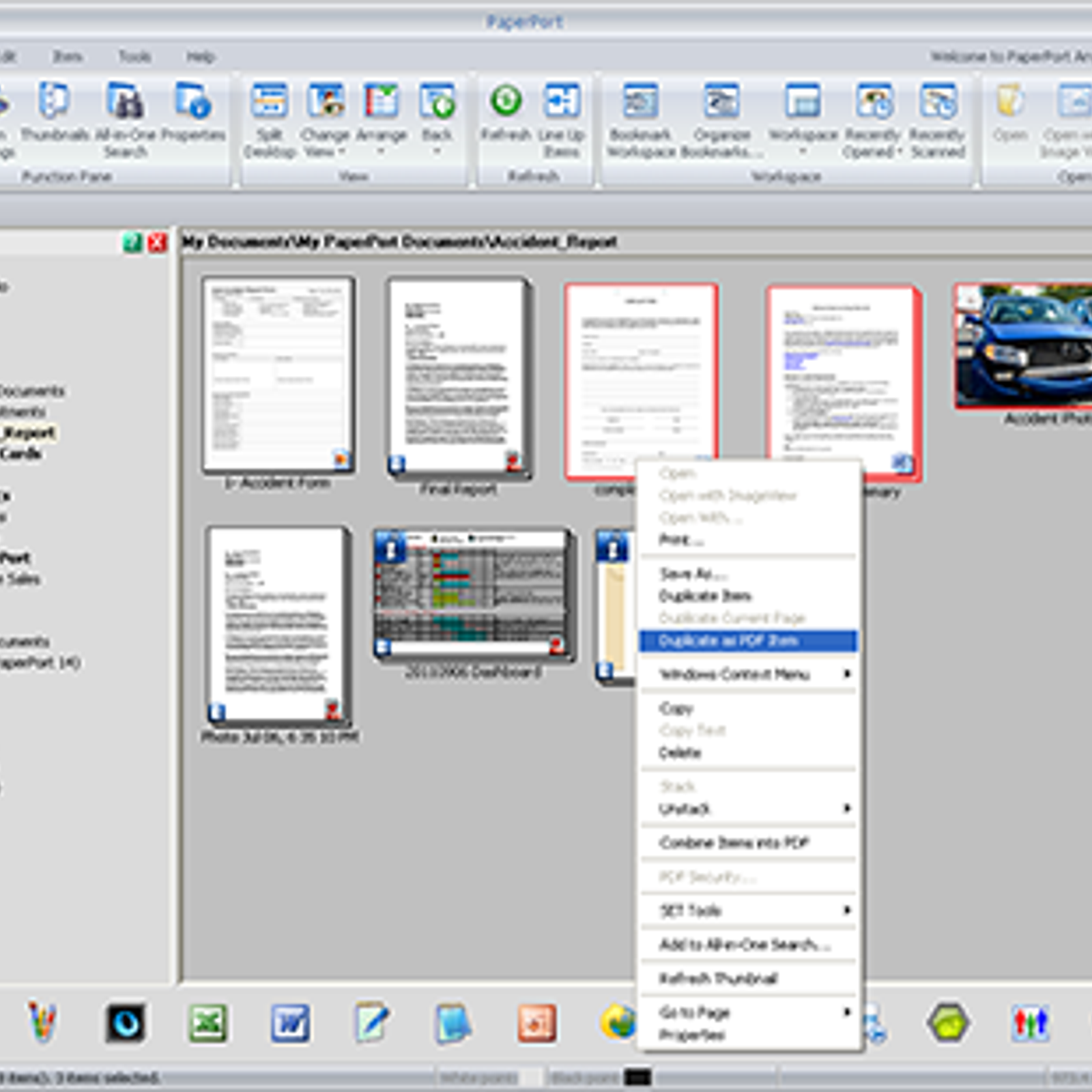Choose Duplicate Item from the context menu
1092x1092 pixels.
coord(748,596)
